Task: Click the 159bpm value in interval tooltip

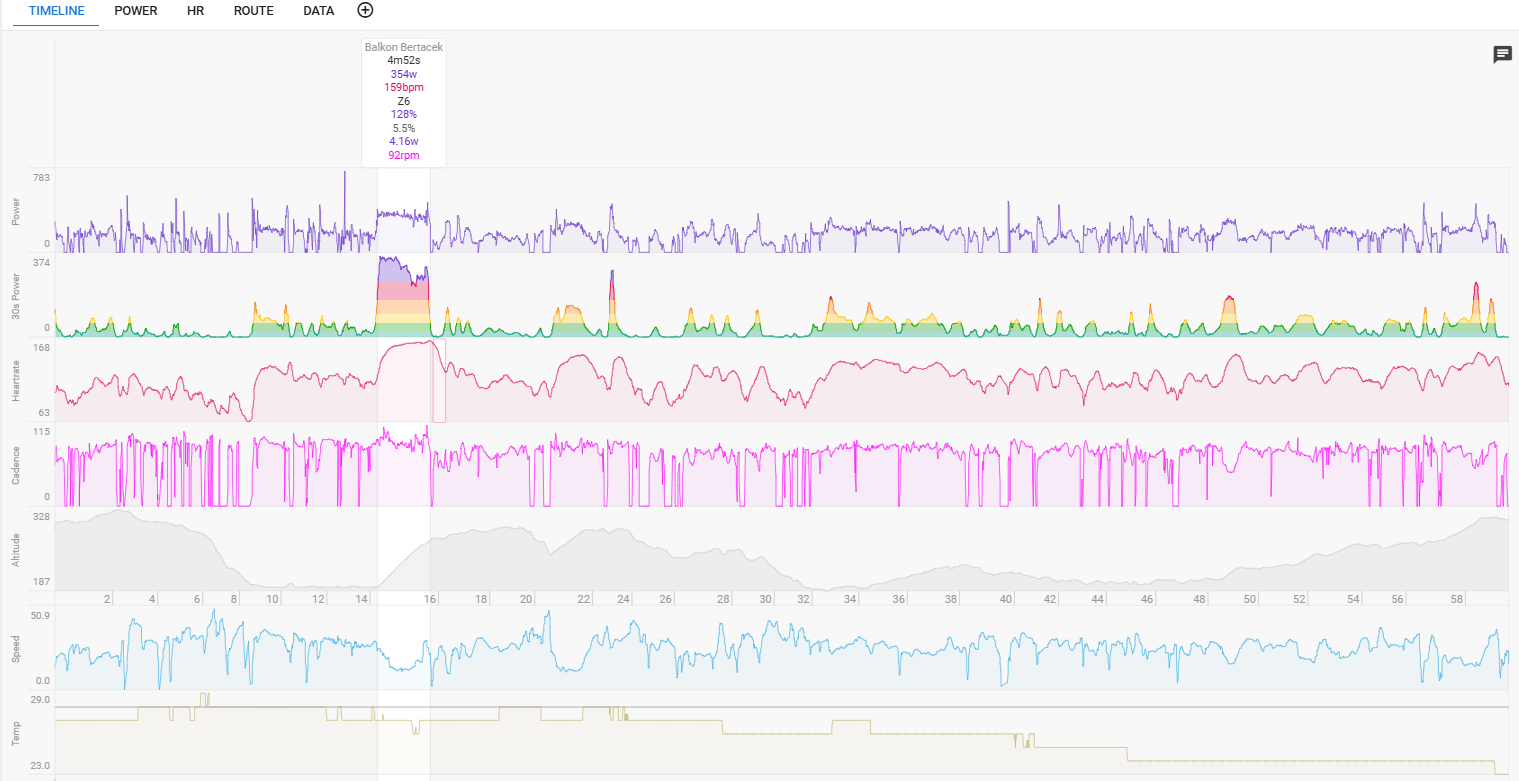Action: click(403, 87)
